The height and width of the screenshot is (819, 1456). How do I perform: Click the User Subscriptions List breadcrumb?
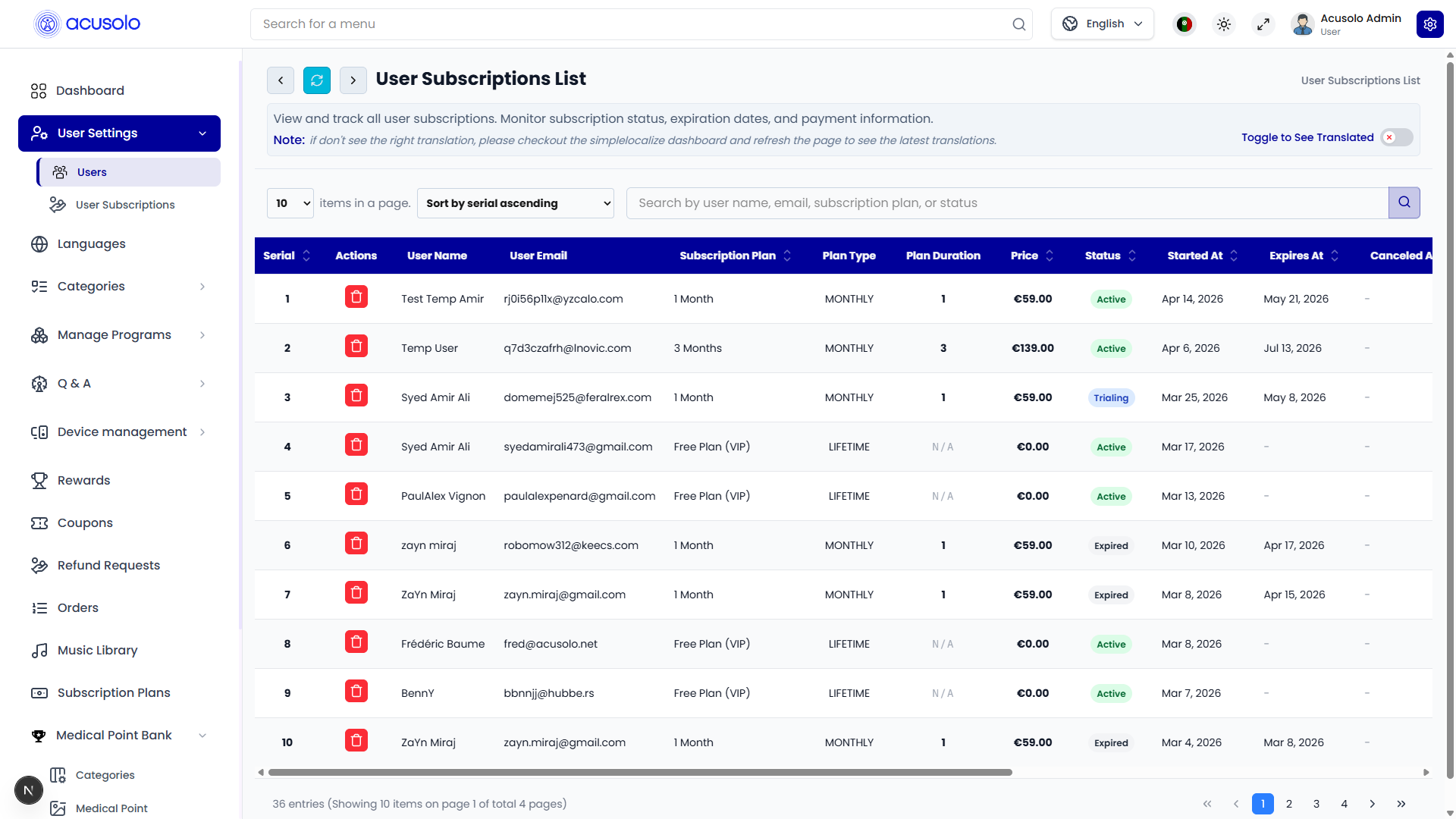coord(1360,80)
